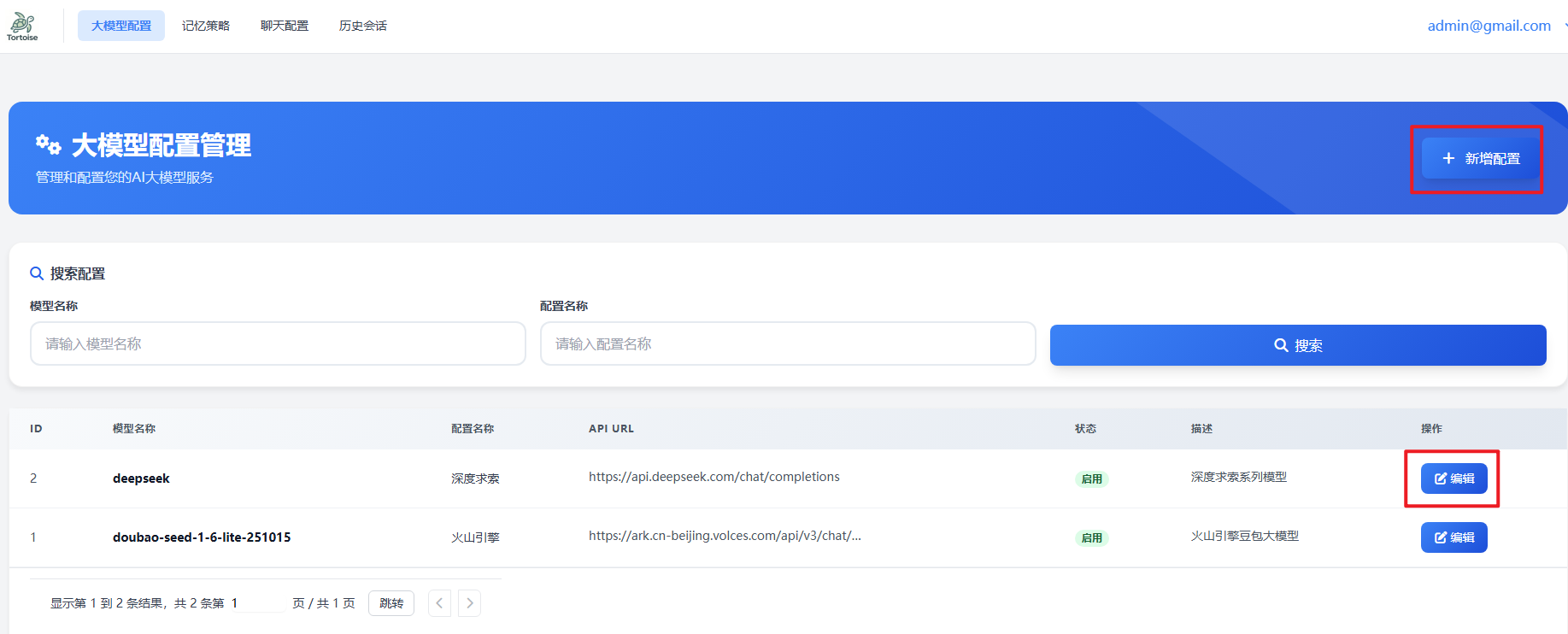Focus the 请输入模型名称 input field
This screenshot has width=1568, height=634.
click(x=278, y=343)
